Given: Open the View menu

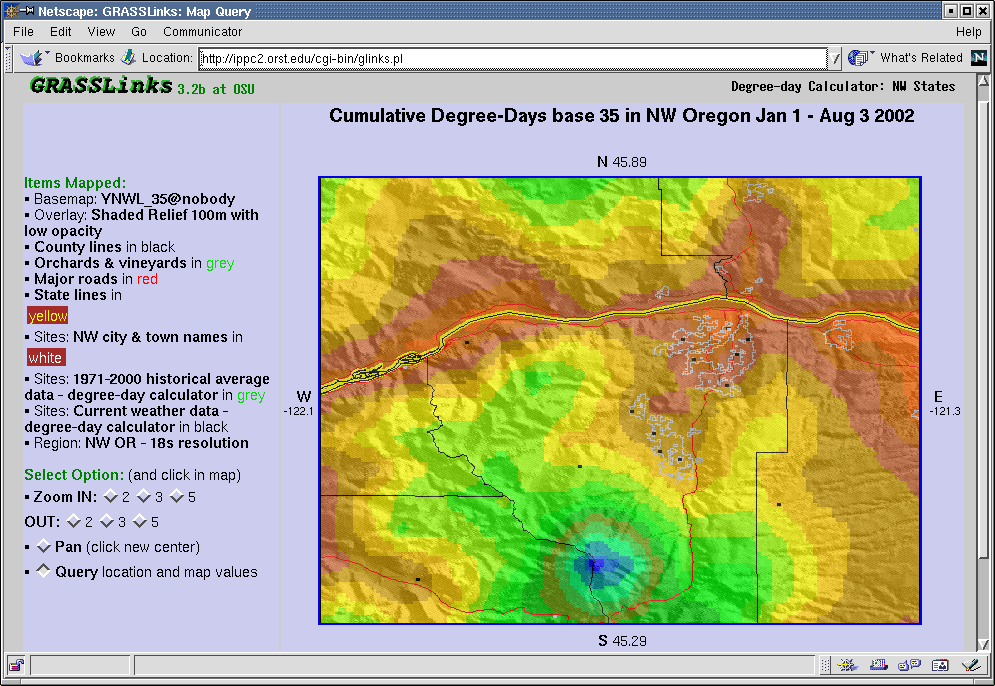Looking at the screenshot, I should pos(102,32).
